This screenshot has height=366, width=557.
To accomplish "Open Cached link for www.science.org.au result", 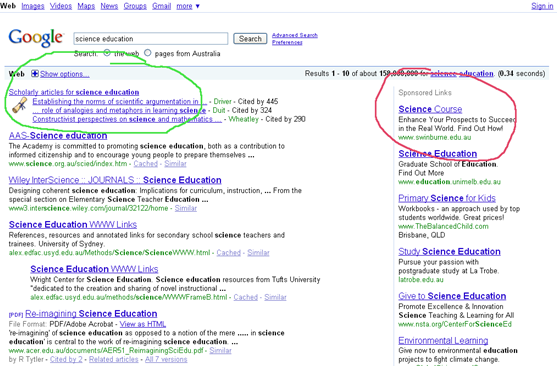I will pos(146,163).
